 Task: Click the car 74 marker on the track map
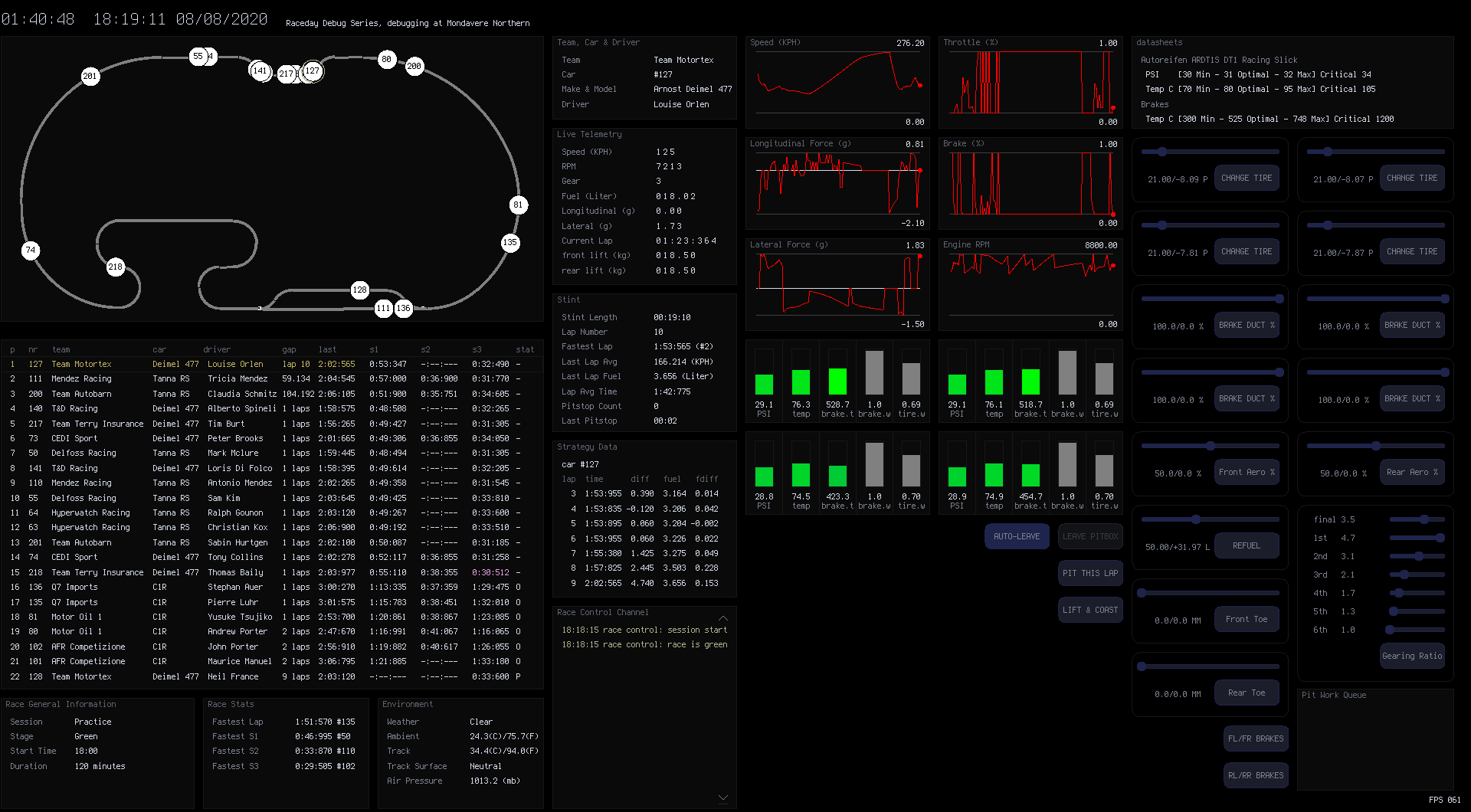31,250
